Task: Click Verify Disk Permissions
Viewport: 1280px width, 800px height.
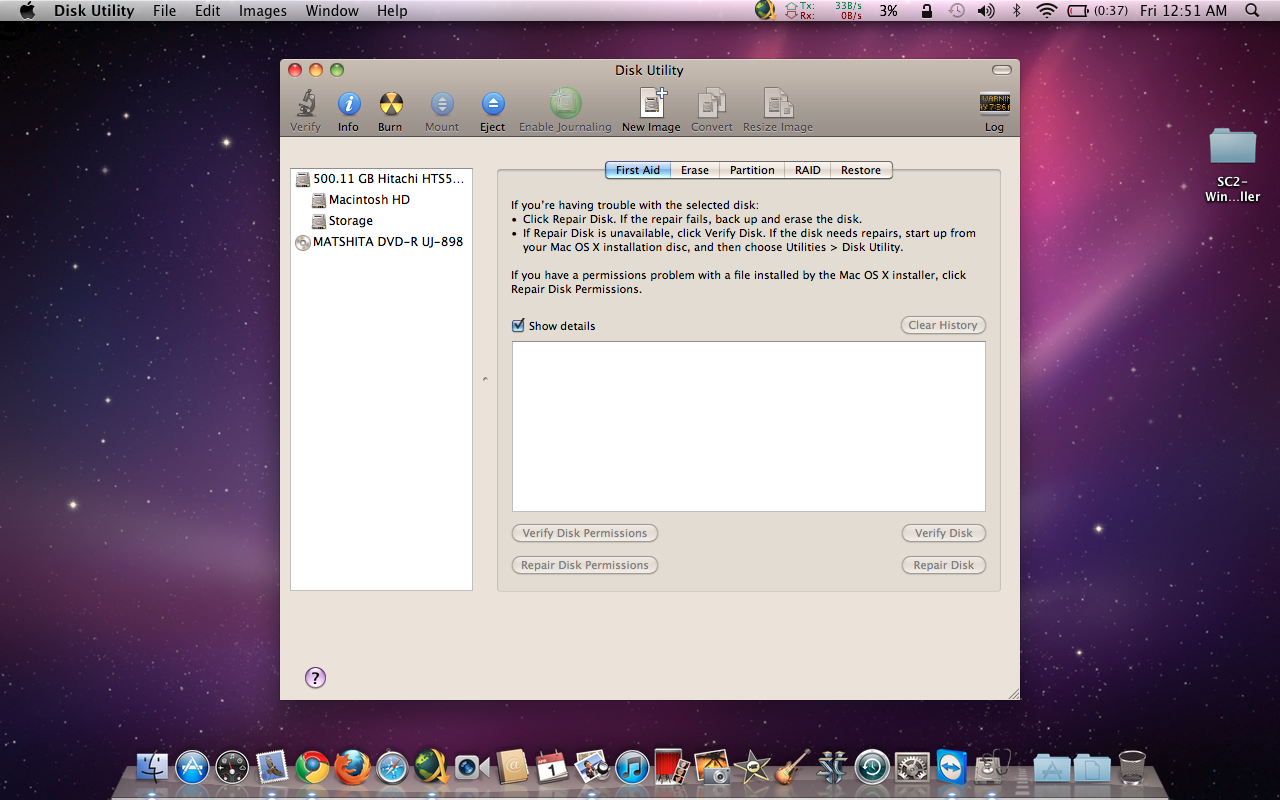Action: click(585, 533)
